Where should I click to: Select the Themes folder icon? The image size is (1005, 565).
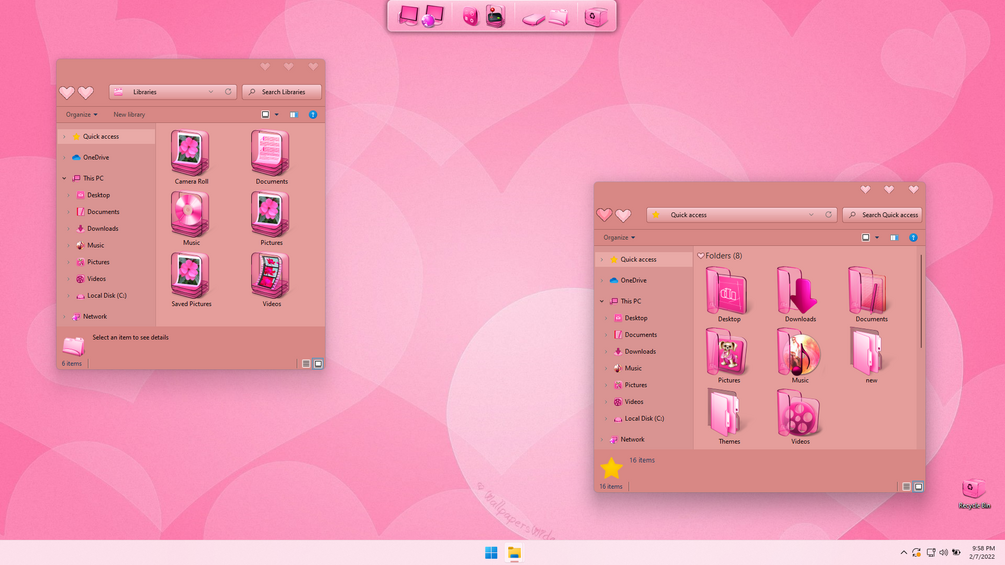coord(728,413)
